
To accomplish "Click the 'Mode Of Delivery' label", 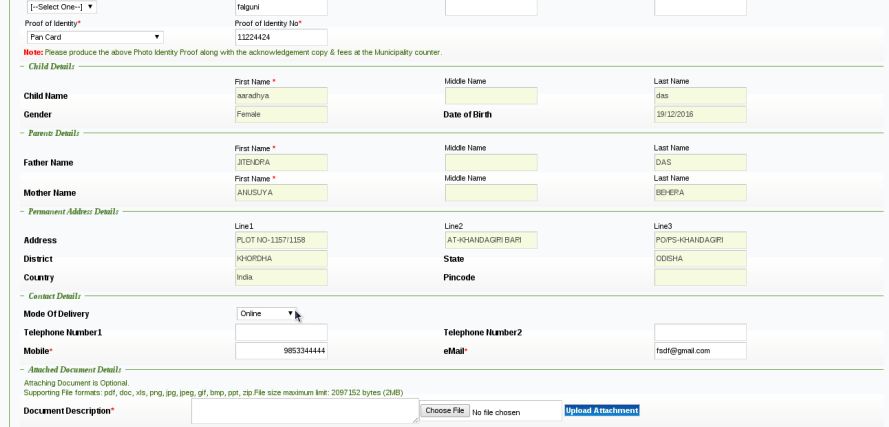I will pos(56,314).
